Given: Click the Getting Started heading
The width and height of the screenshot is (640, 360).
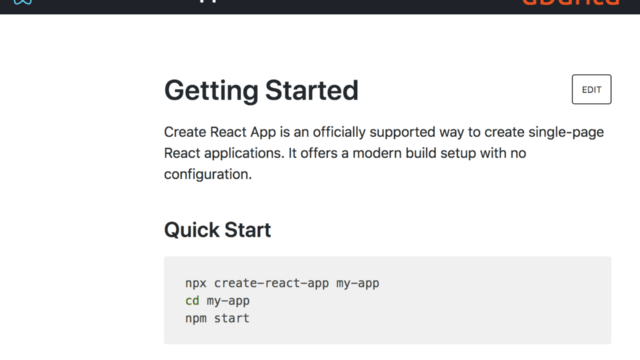Looking at the screenshot, I should pyautogui.click(x=261, y=91).
